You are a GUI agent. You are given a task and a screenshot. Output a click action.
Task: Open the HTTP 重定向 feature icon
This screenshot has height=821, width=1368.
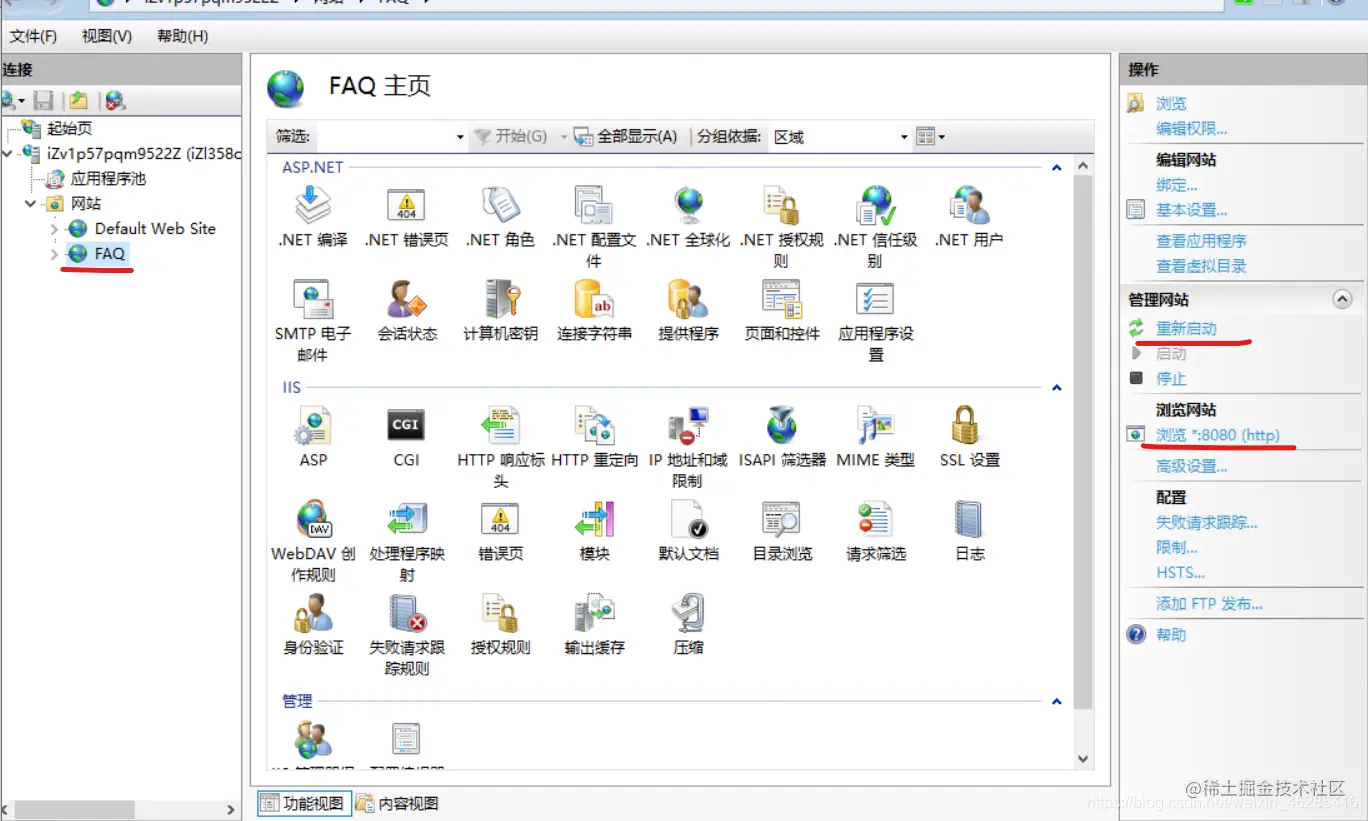click(594, 425)
